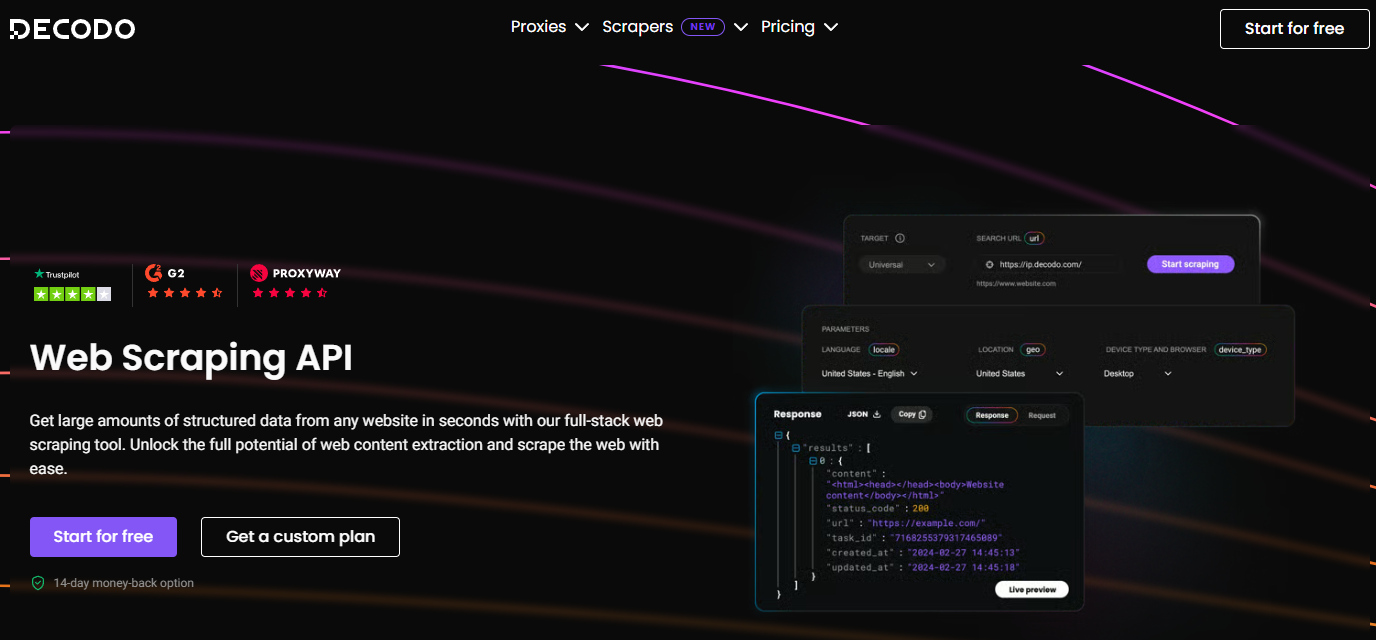The width and height of the screenshot is (1376, 640).
Task: Expand the chevron next to Pricing
Action: [831, 28]
